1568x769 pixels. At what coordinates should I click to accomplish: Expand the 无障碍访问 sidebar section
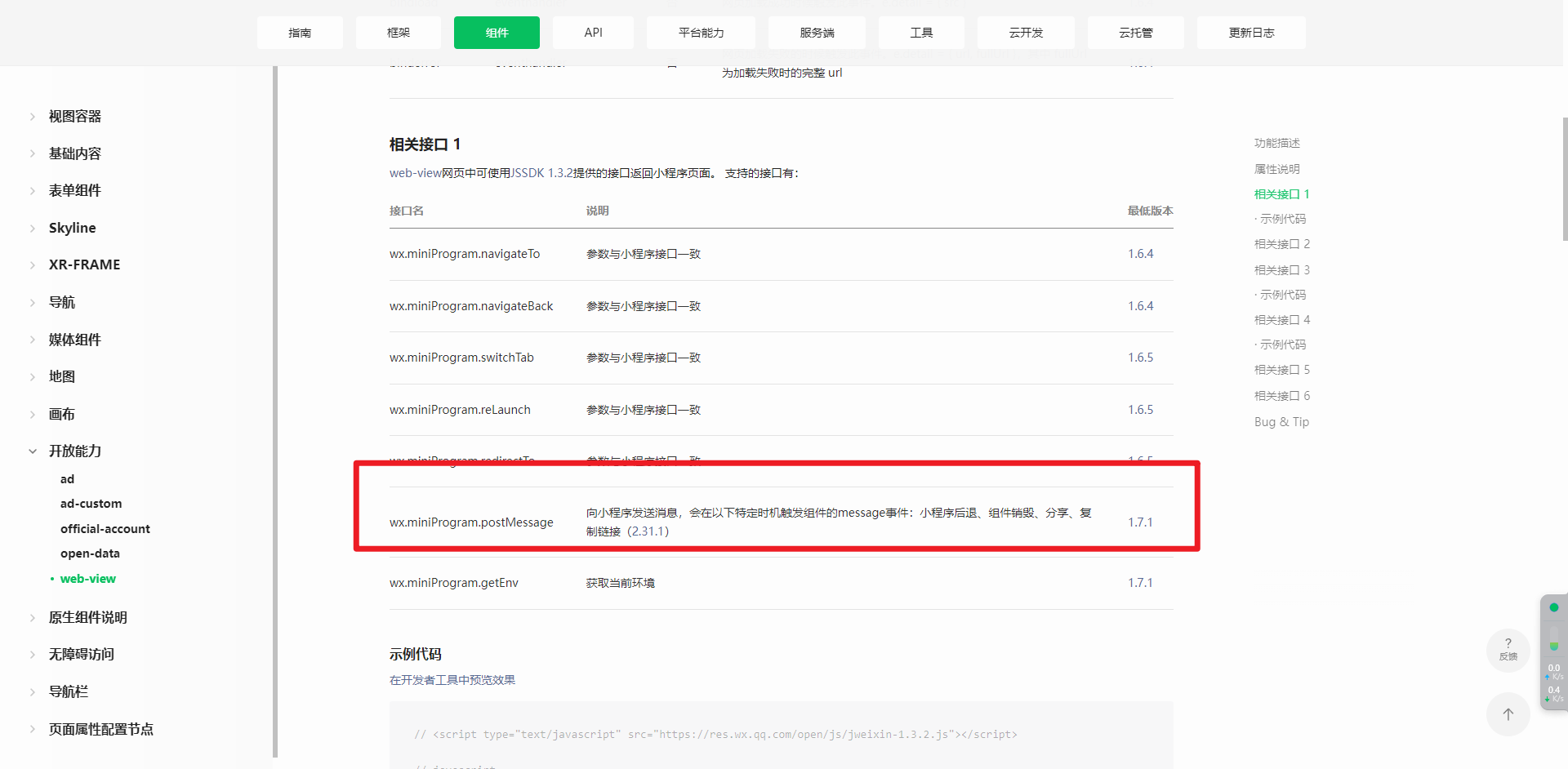(81, 654)
